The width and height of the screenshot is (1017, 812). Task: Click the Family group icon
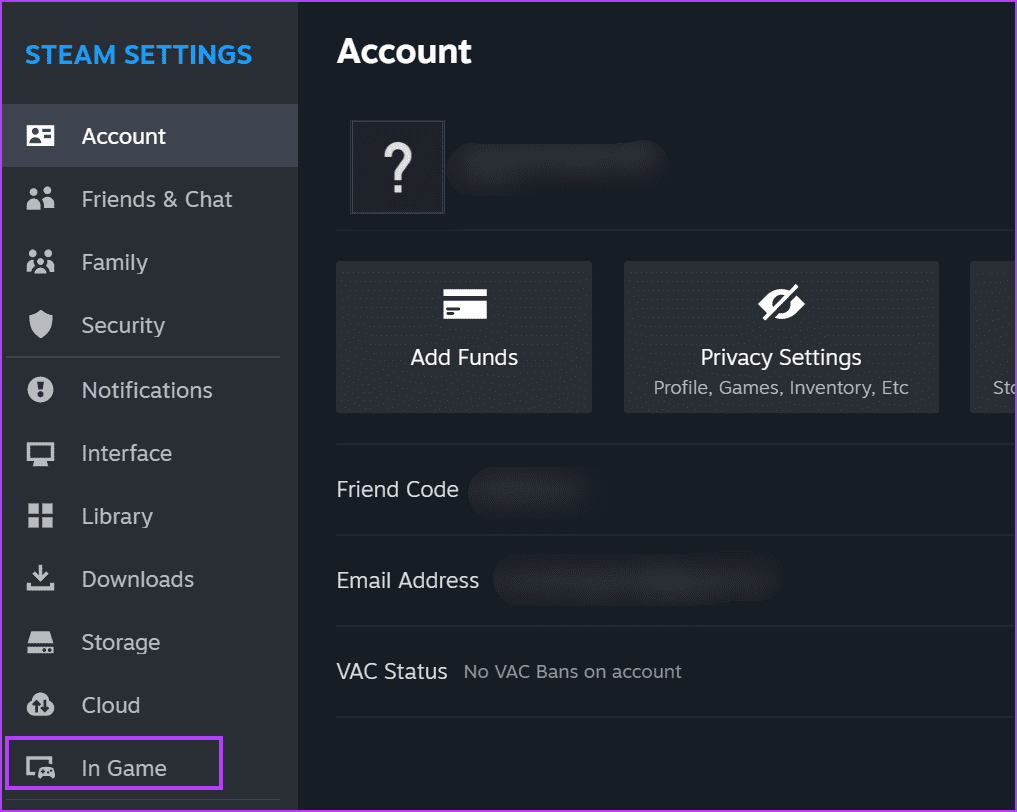click(40, 261)
